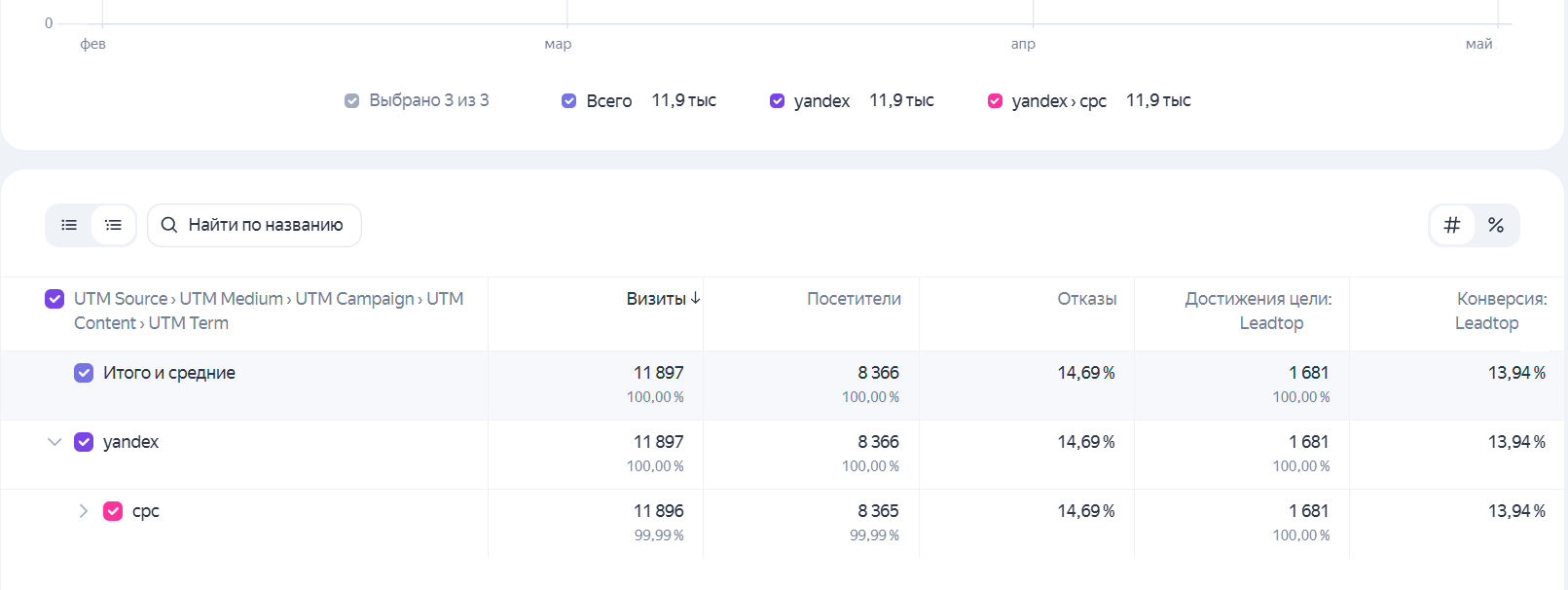Viewport: 1568px width, 590px height.
Task: Sort by 'Конверсия: Leadtop' column
Action: 1501,311
